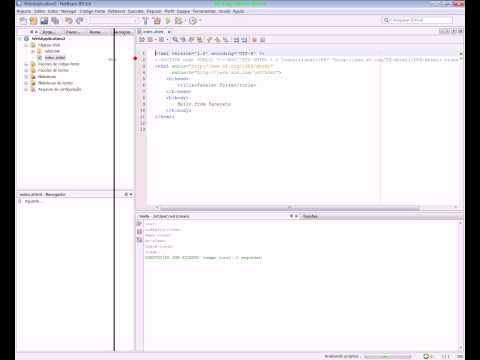This screenshot has height=360, width=480.
Task: Click the BUILD finished line in the output
Action: click(204, 258)
